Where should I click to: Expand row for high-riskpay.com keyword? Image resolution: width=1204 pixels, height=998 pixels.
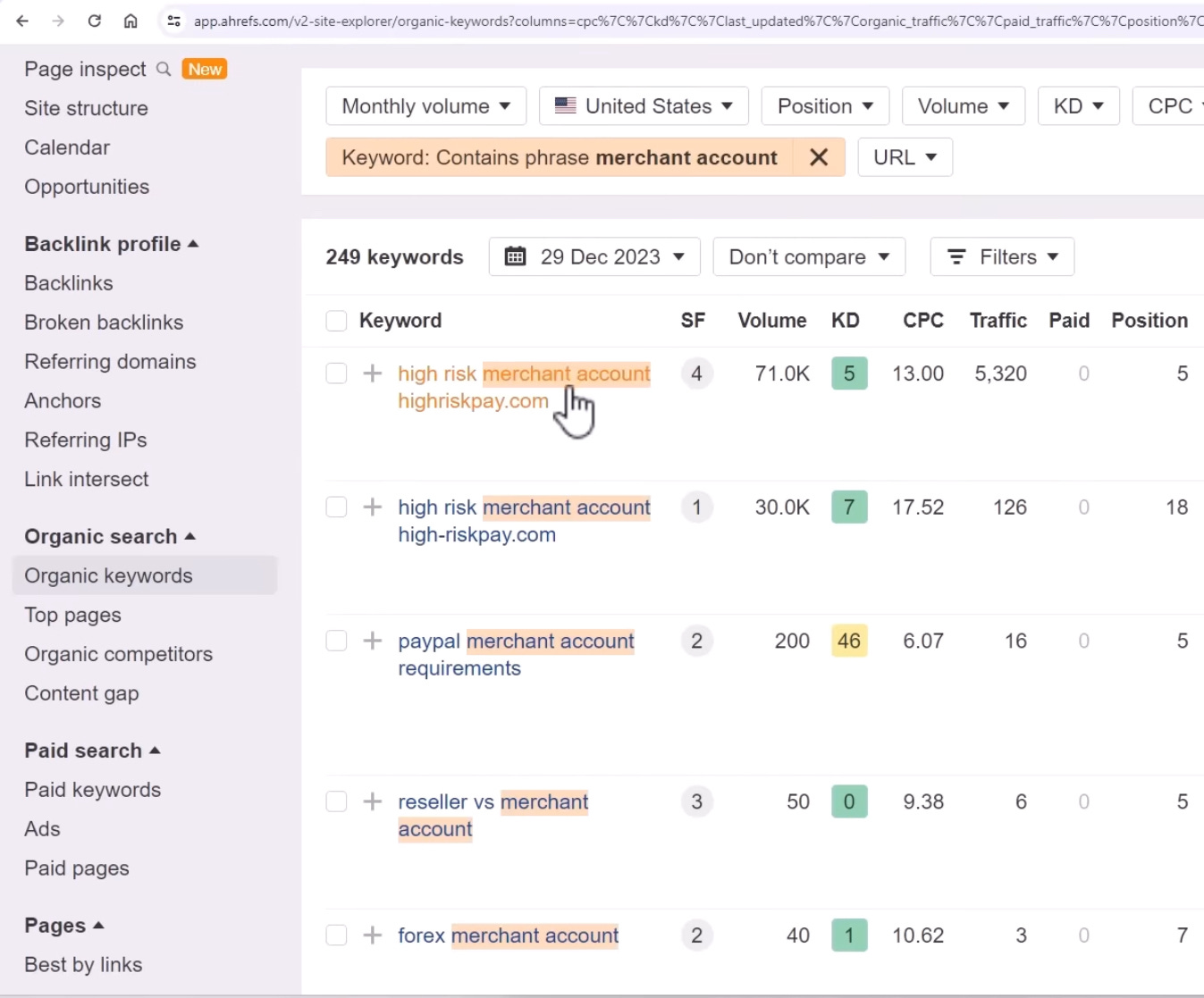click(373, 507)
